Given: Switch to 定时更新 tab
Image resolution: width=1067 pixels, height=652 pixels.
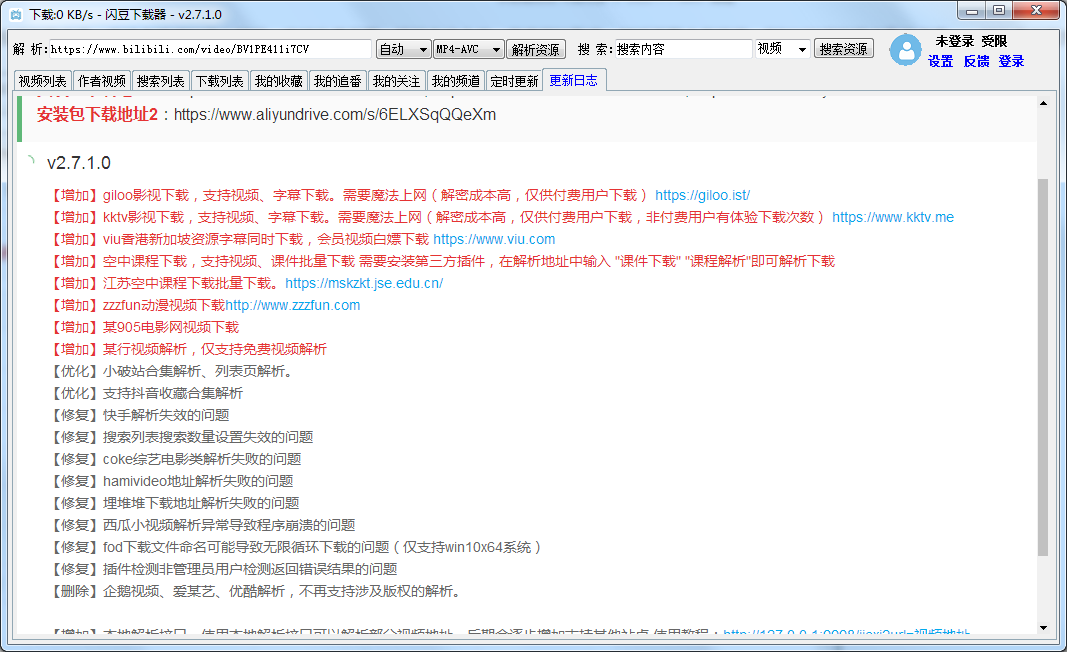Looking at the screenshot, I should (x=514, y=81).
